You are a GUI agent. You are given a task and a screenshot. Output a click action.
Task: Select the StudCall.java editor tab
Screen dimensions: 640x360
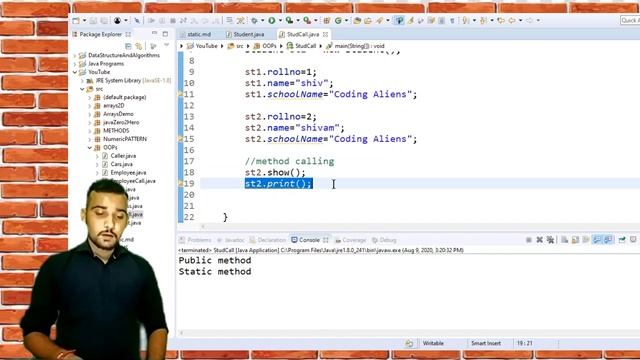302,34
